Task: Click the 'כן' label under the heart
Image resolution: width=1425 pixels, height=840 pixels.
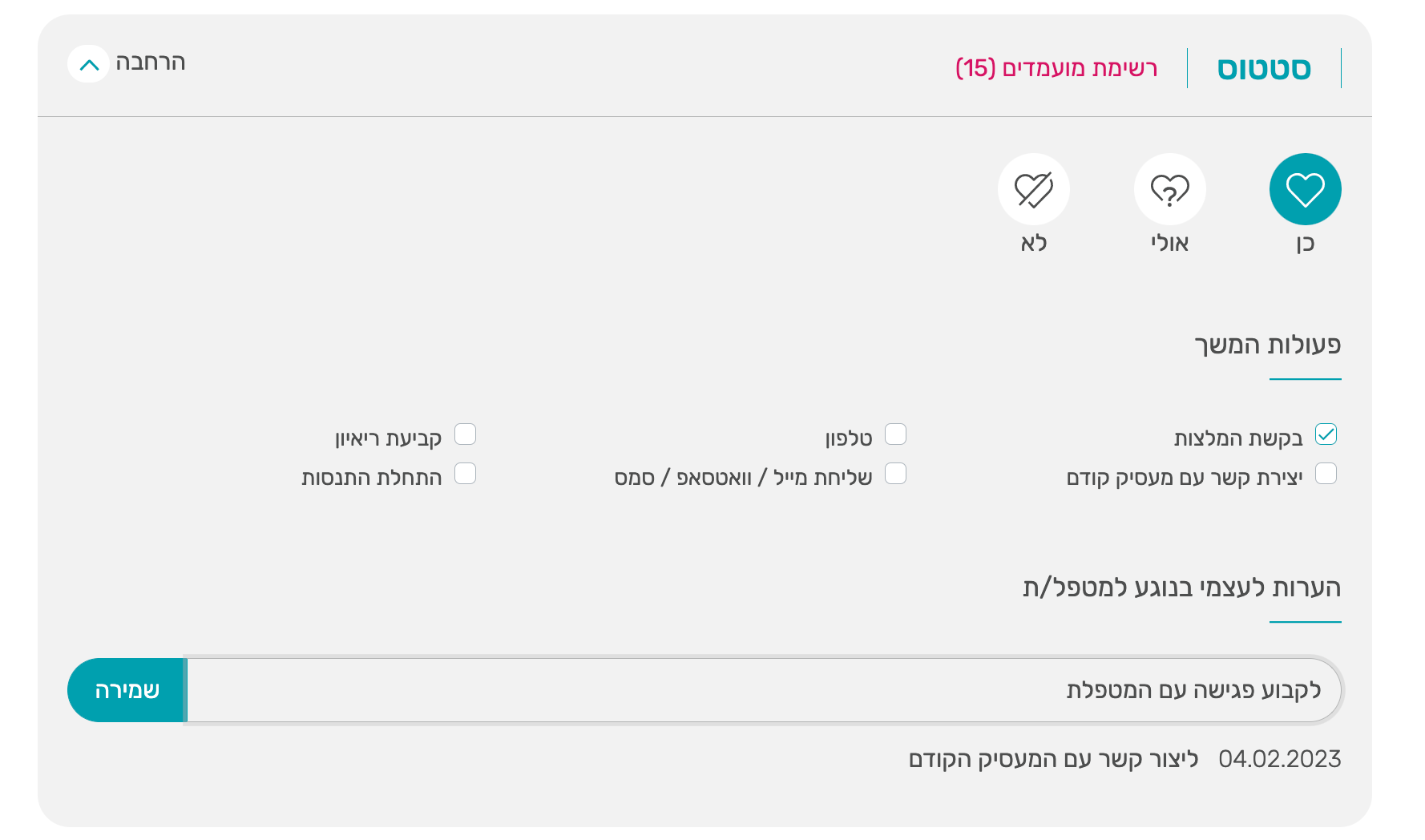Action: pos(1306,243)
